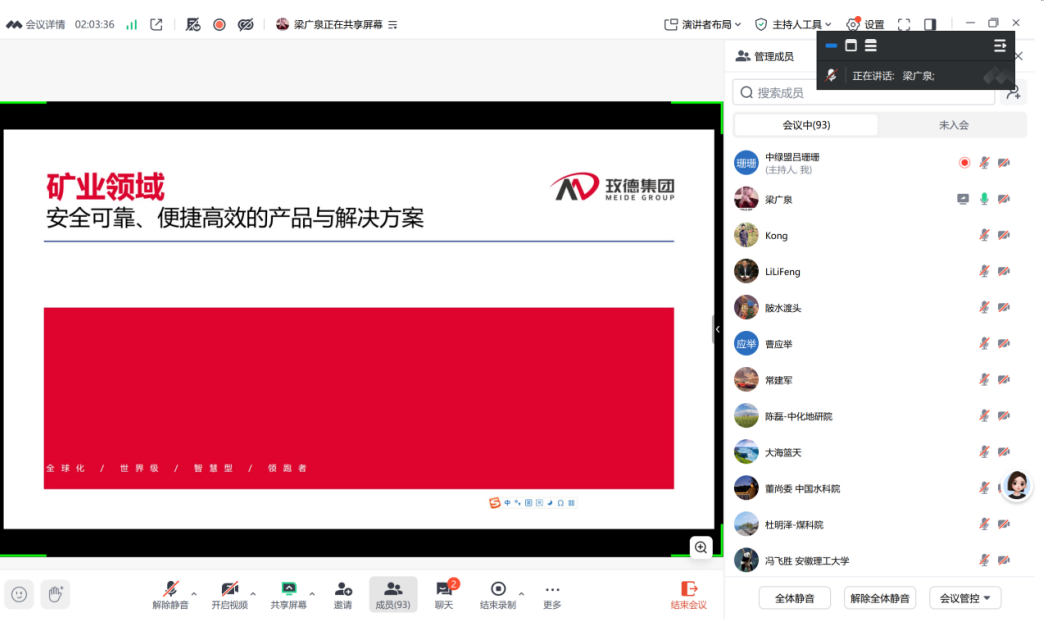Image resolution: width=1044 pixels, height=620 pixels.
Task: Toggle camera icon for LiLiFeng
Action: 1003,271
